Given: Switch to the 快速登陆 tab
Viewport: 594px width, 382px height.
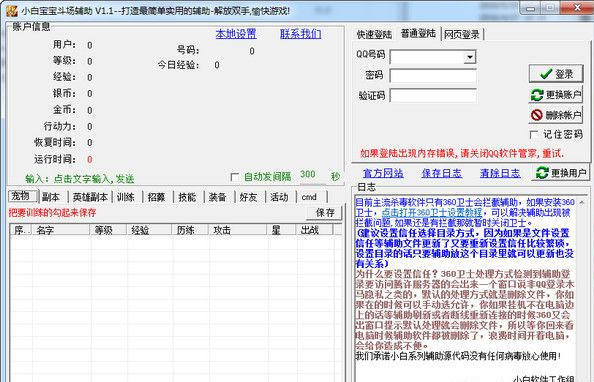Looking at the screenshot, I should pos(374,34).
